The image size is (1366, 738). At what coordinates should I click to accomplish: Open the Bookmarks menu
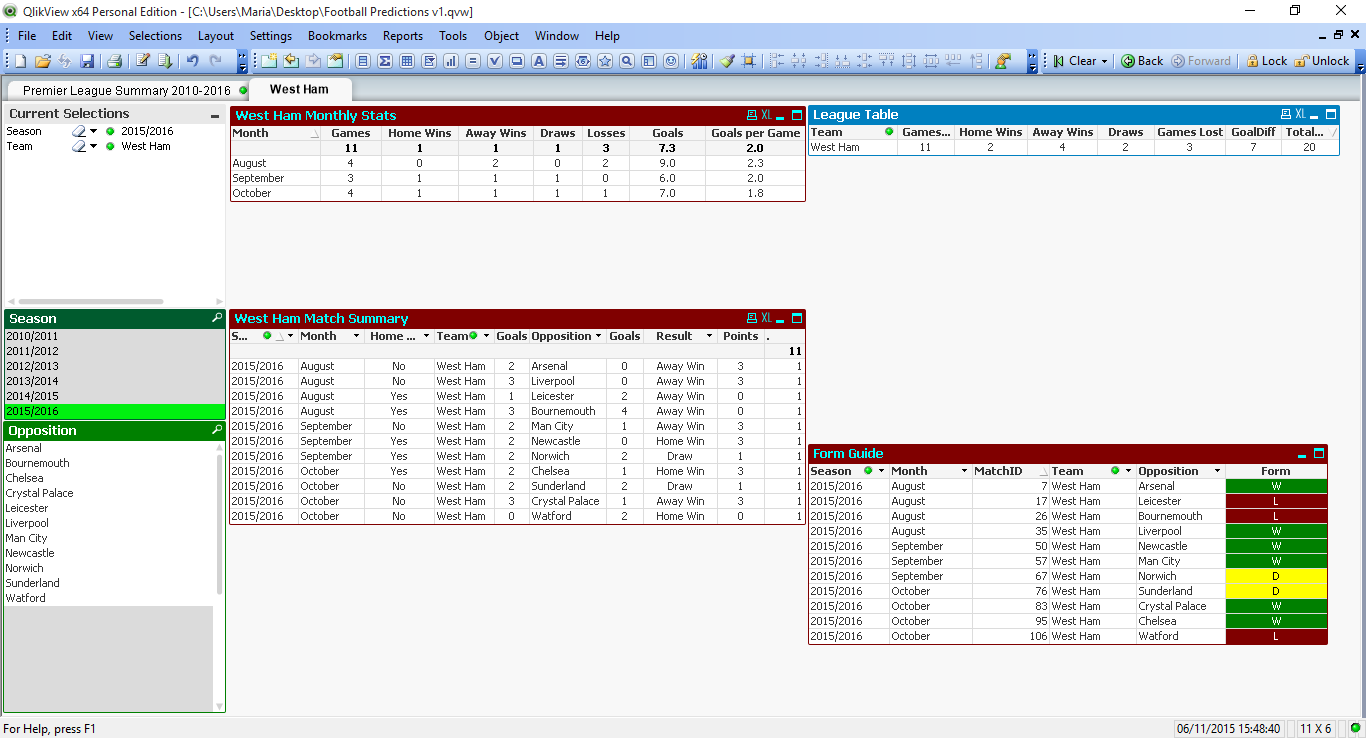click(337, 36)
